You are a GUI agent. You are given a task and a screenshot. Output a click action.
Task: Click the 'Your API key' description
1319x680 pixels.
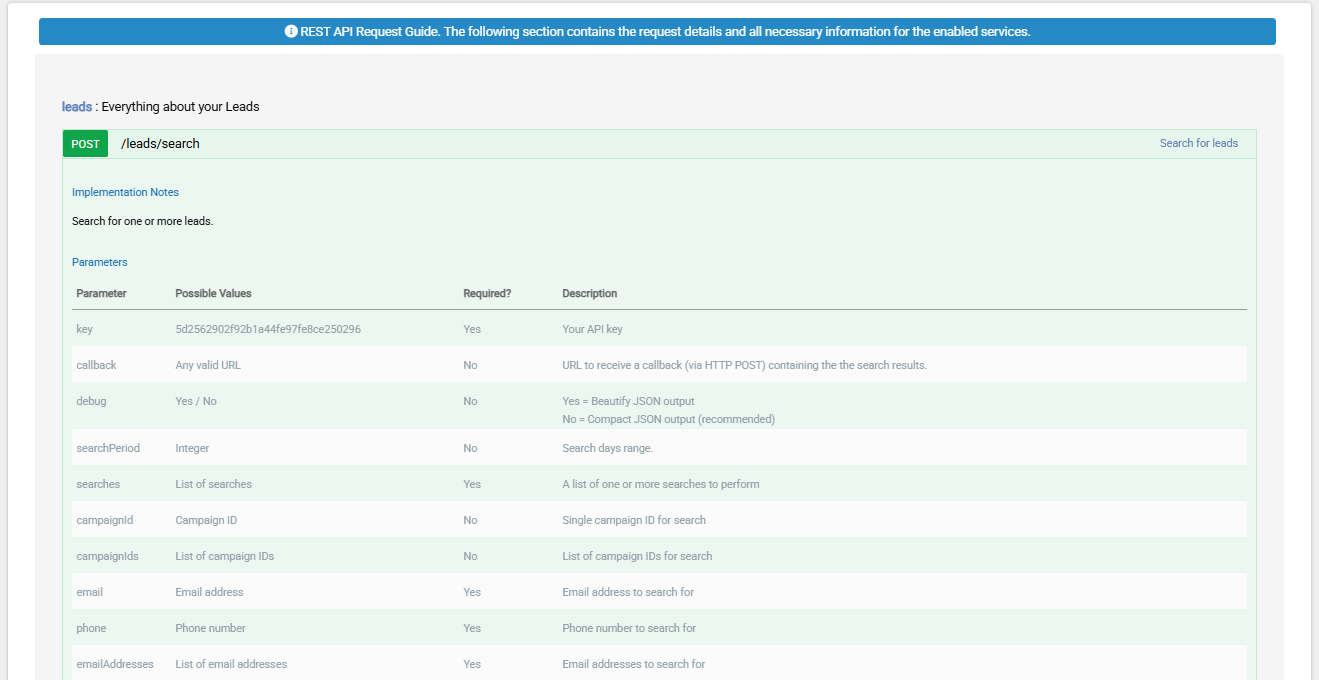[x=592, y=329]
